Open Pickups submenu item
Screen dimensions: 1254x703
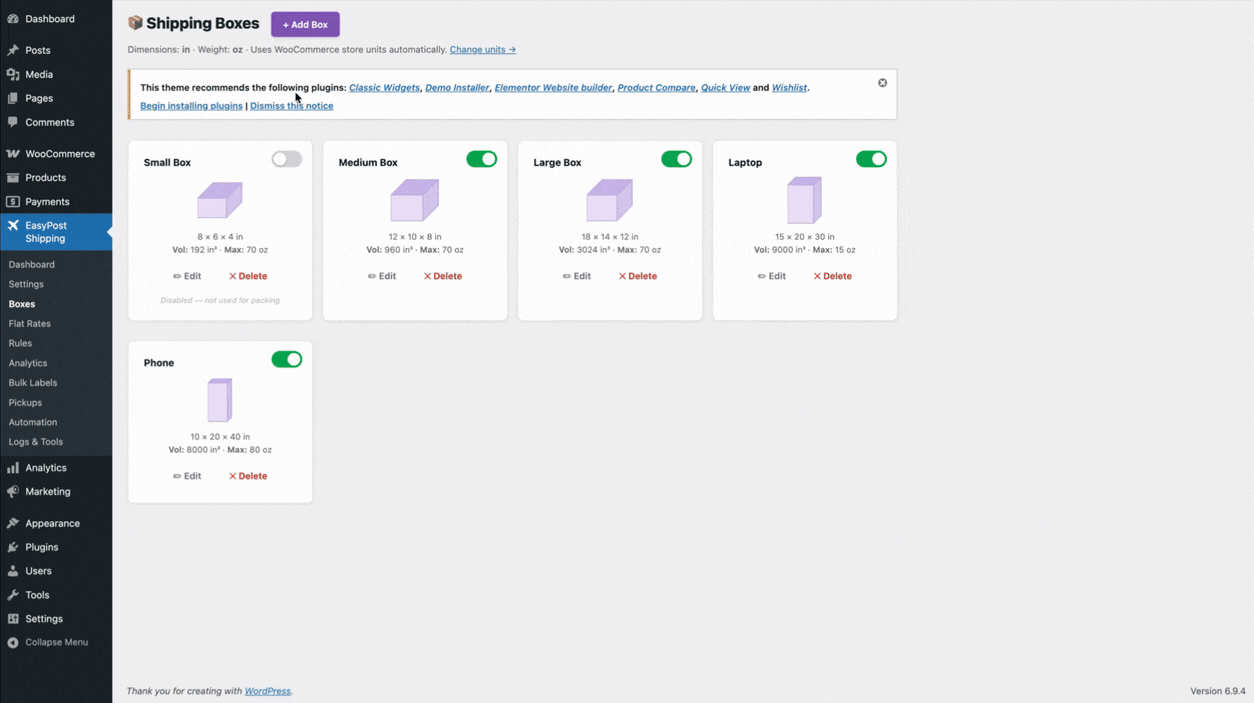tap(25, 403)
